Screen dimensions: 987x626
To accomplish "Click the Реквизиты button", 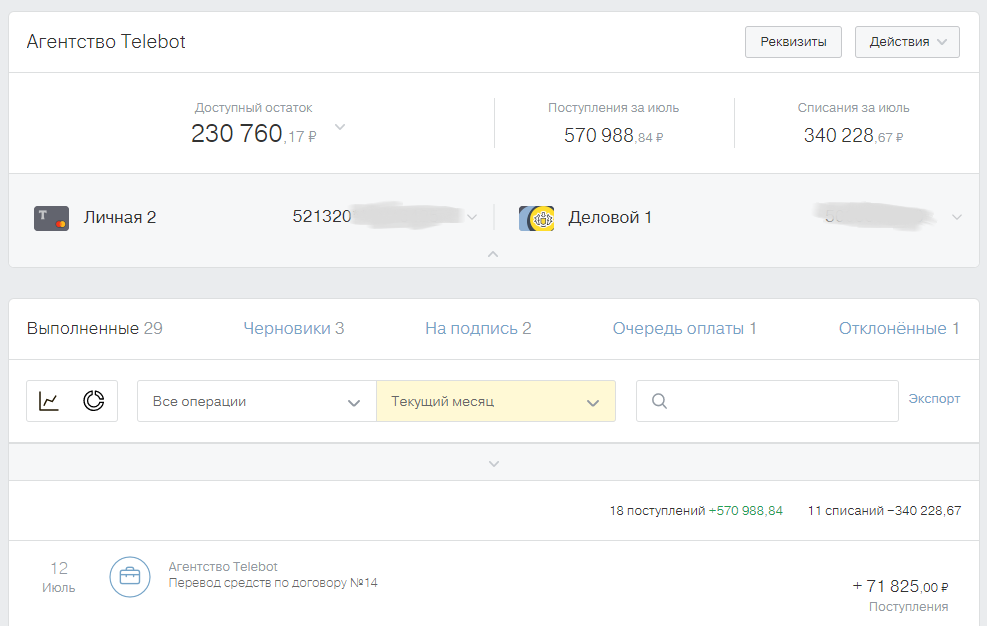I will pyautogui.click(x=793, y=42).
